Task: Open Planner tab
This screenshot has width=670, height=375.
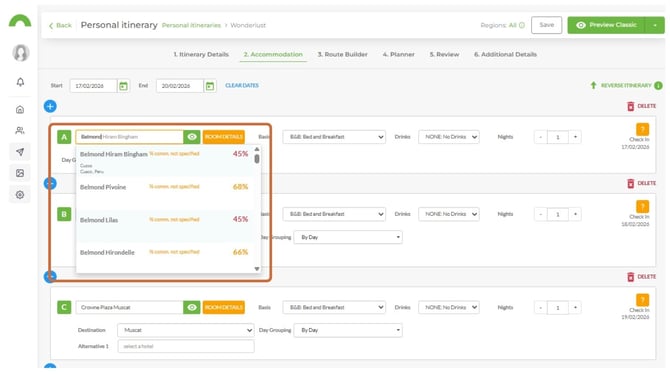Action: pyautogui.click(x=398, y=55)
